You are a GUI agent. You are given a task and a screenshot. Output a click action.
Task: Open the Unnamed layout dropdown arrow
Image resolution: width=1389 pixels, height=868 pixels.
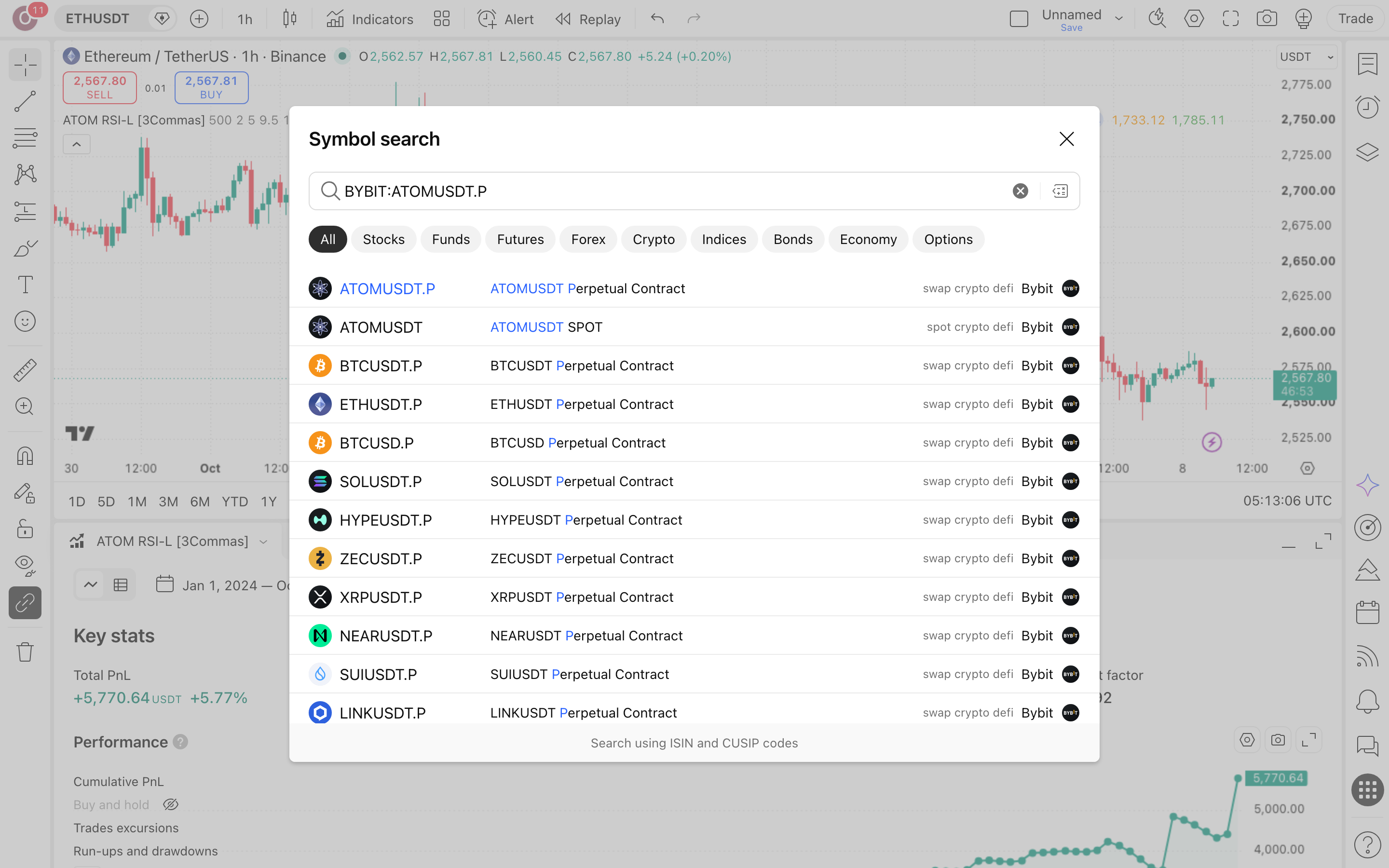(x=1118, y=19)
